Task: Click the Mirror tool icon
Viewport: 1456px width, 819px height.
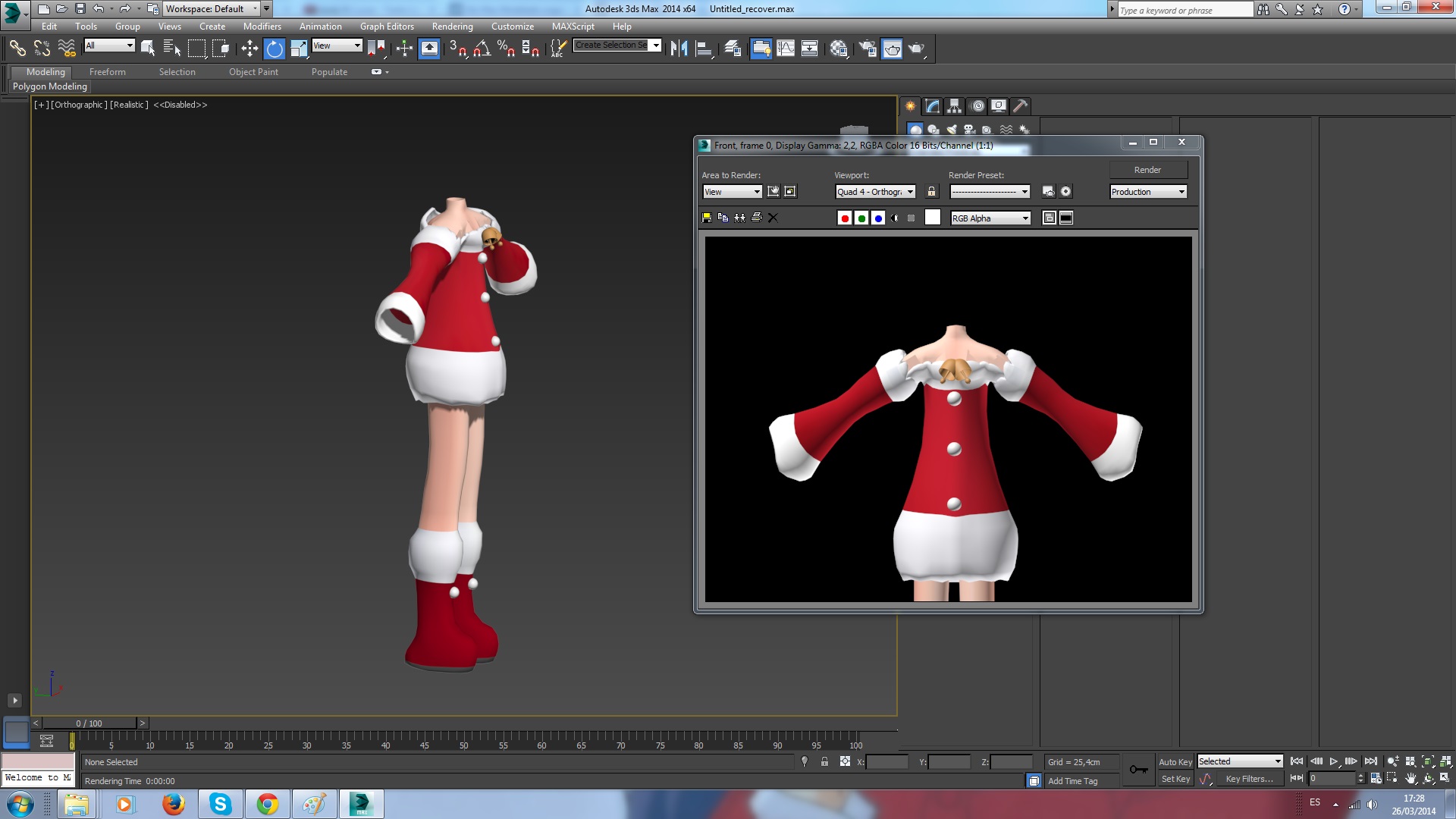Action: click(x=679, y=49)
